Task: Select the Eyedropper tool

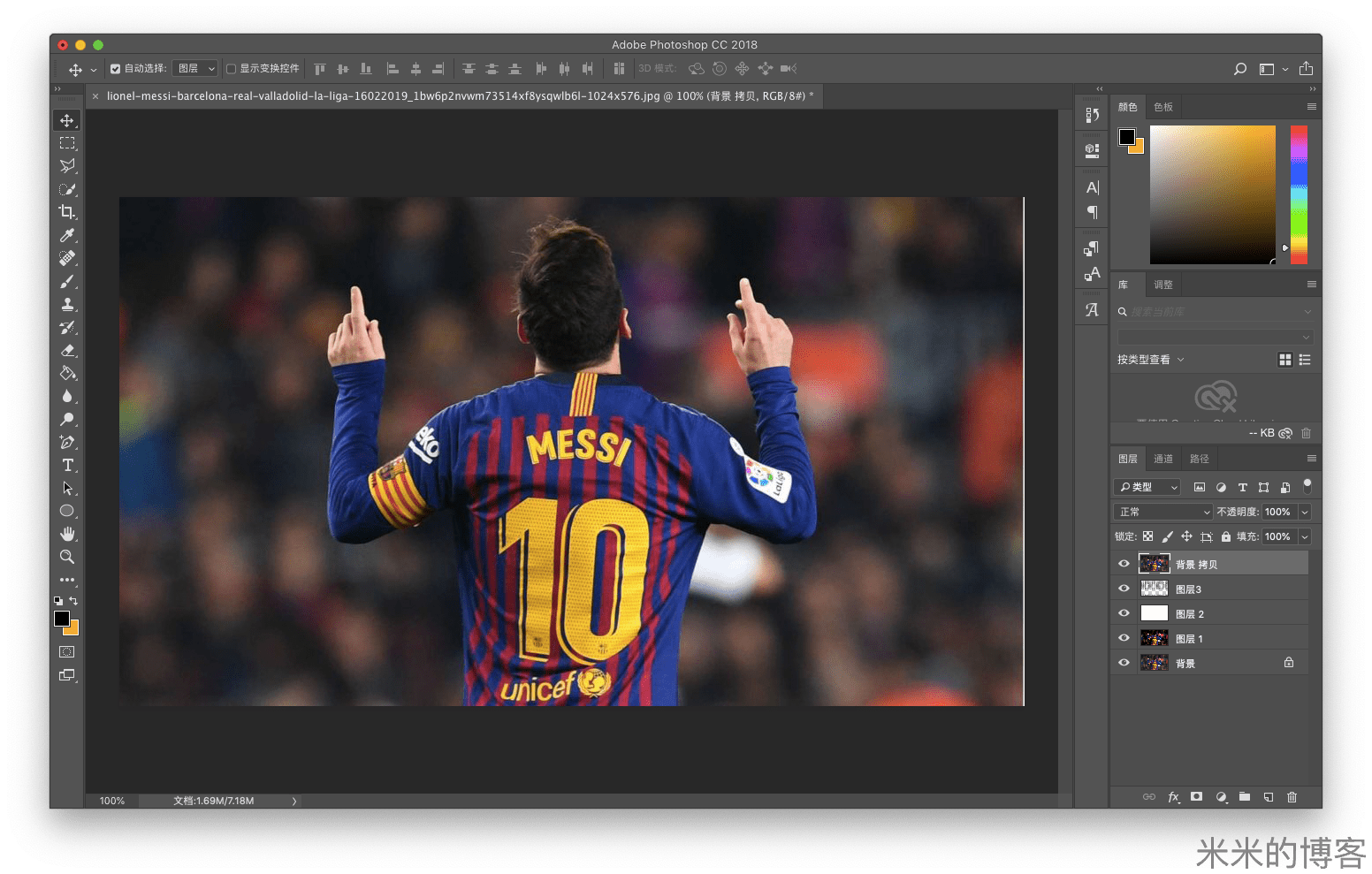Action: point(67,235)
